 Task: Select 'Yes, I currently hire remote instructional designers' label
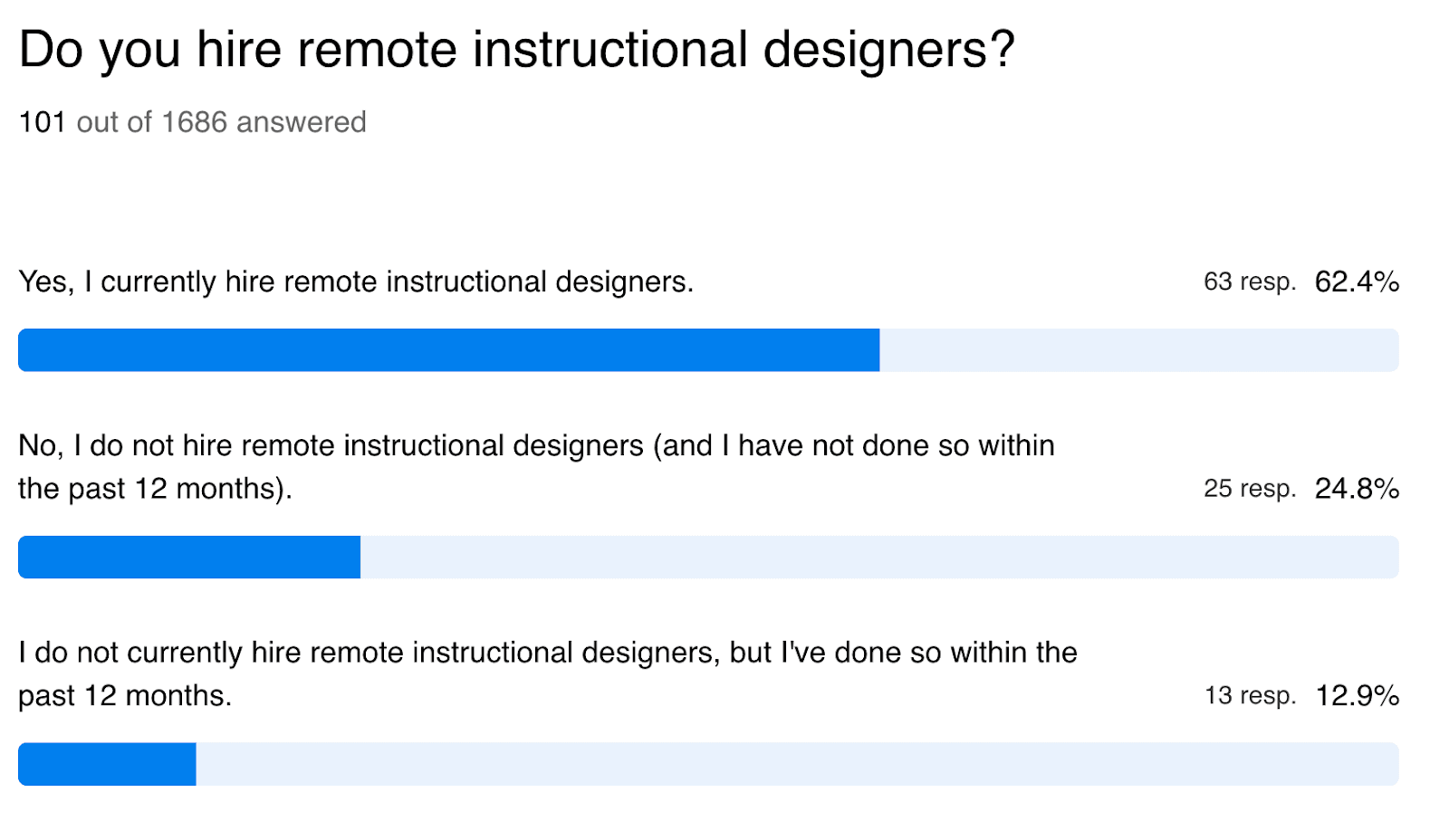pyautogui.click(x=356, y=282)
